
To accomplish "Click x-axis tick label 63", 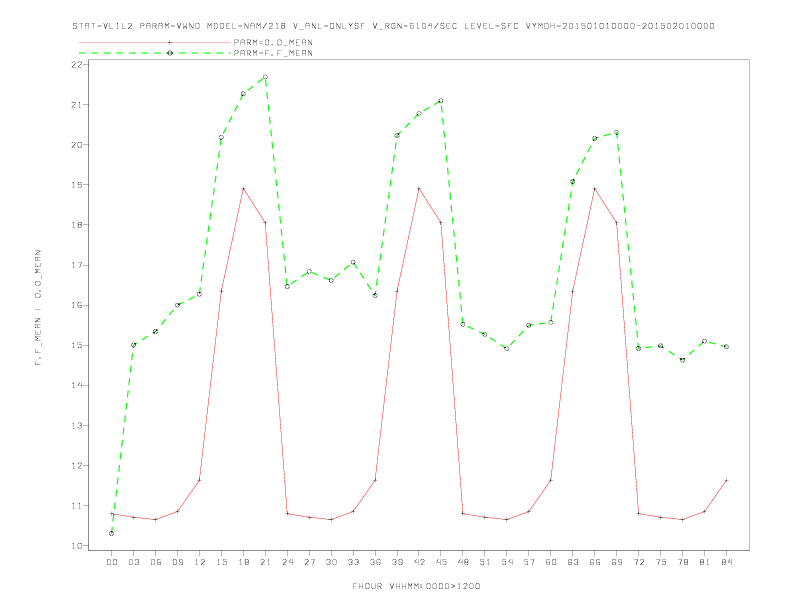I will tap(573, 562).
